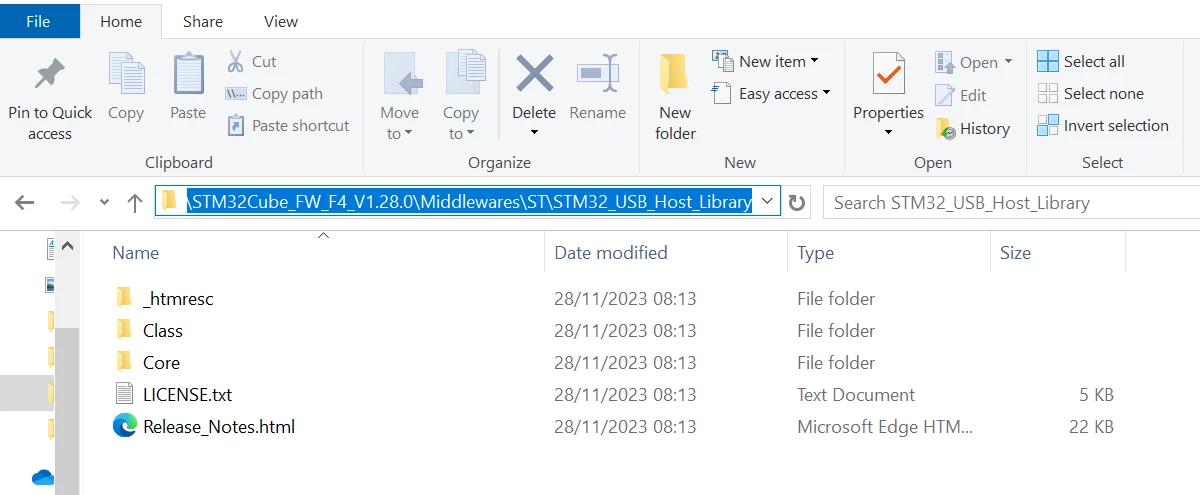1200x495 pixels.
Task: Click the Open icon in Open group
Action: coord(945,62)
